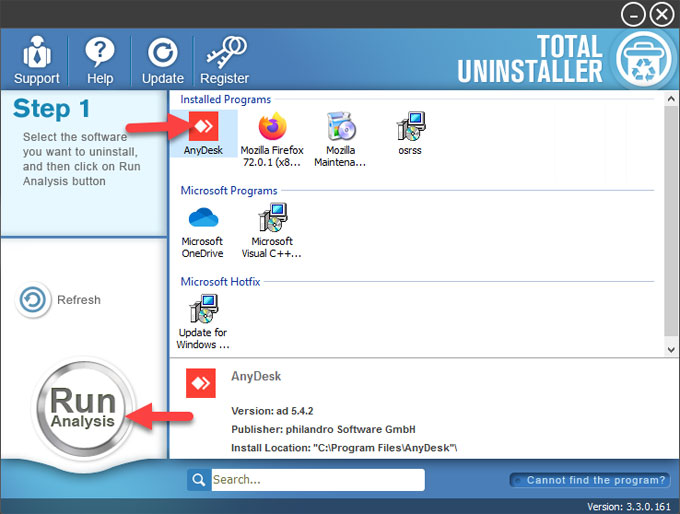Click the AnyDesk title in details panel

click(x=256, y=376)
